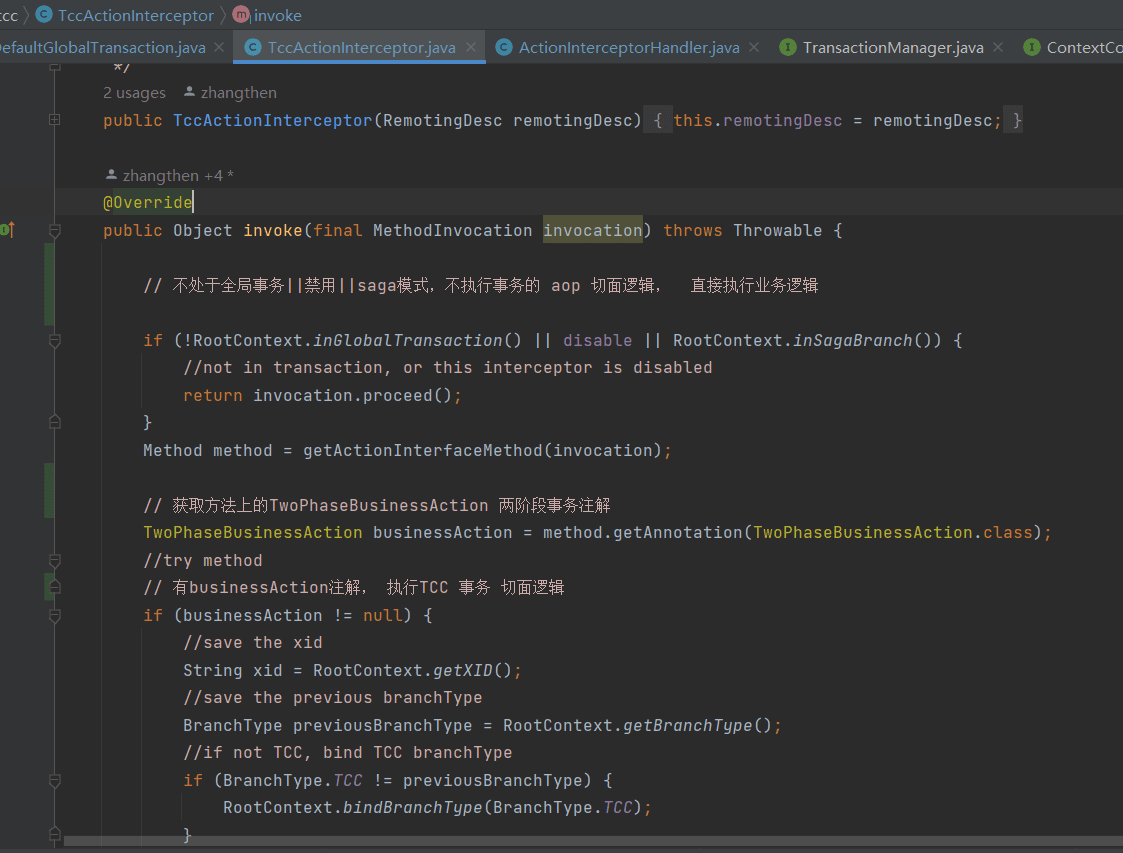Screen dimensions: 1123x853
Task: Click the override gutter icon beside invoke method
Action: [7, 230]
